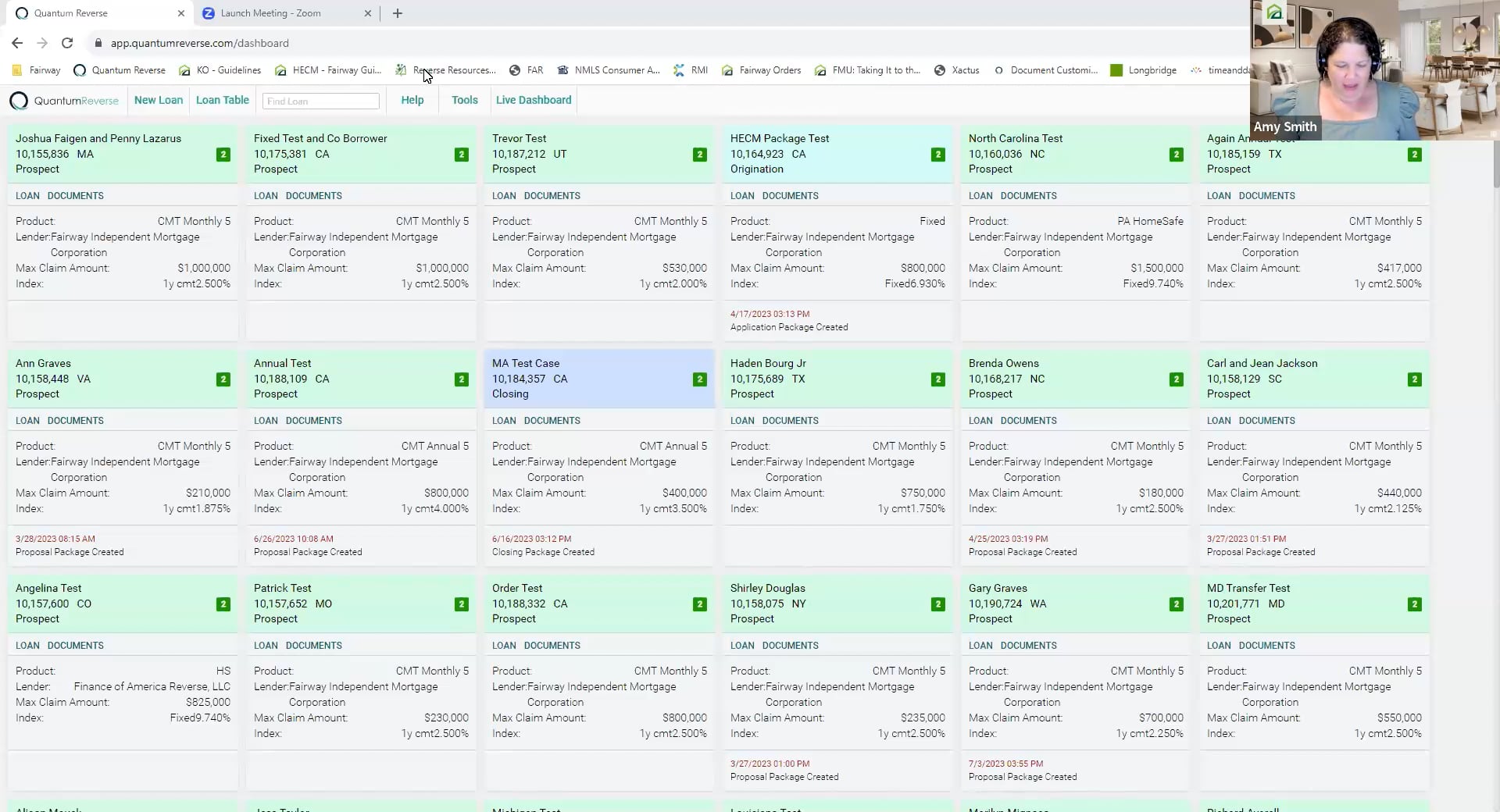Viewport: 1500px width, 812px height.
Task: Click inside the Find Loan search field
Action: pos(320,101)
